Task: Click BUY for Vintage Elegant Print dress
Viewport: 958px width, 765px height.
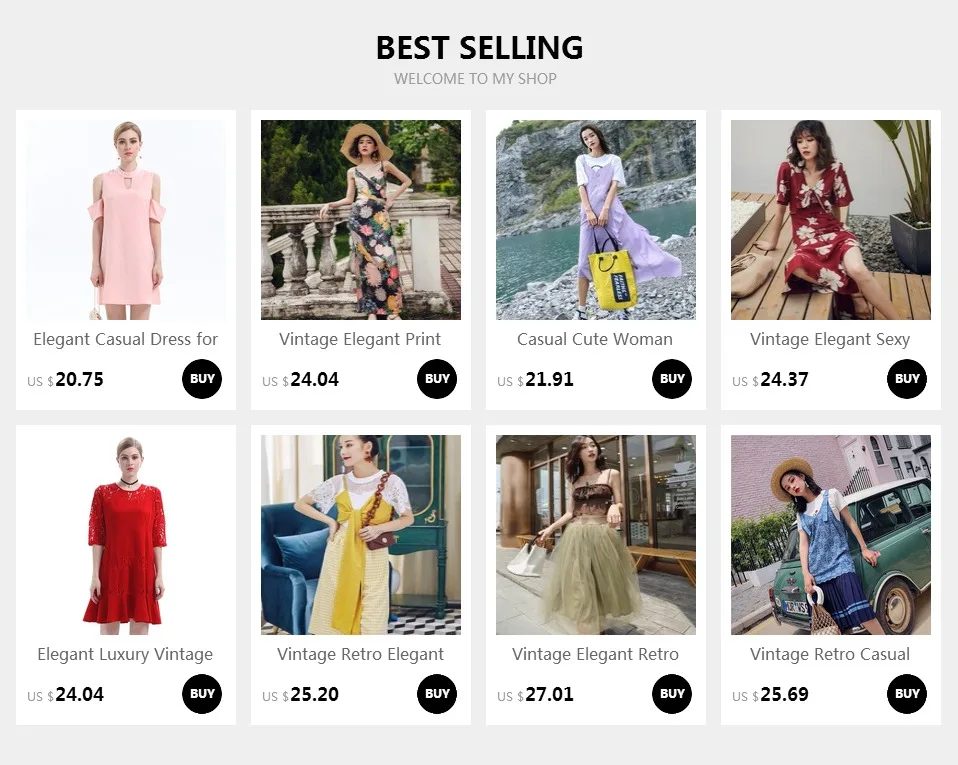Action: (437, 379)
